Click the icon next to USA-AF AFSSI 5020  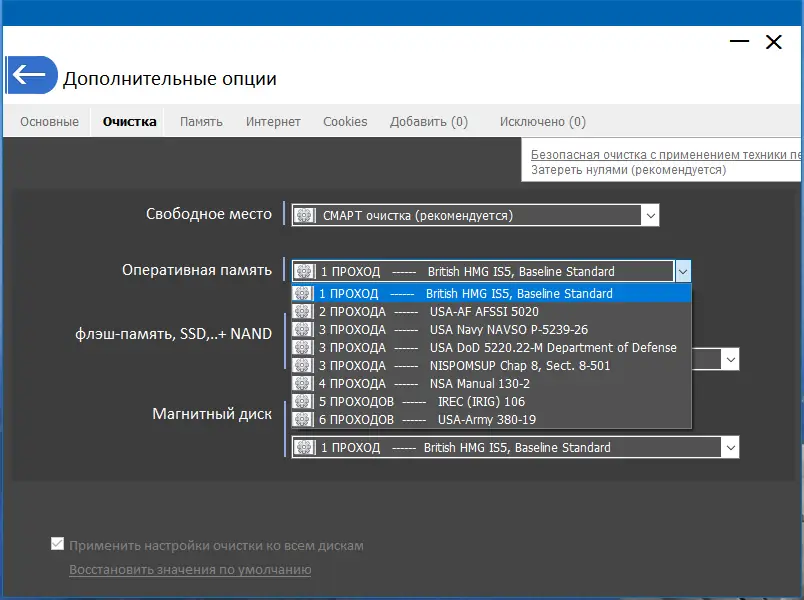pos(303,311)
